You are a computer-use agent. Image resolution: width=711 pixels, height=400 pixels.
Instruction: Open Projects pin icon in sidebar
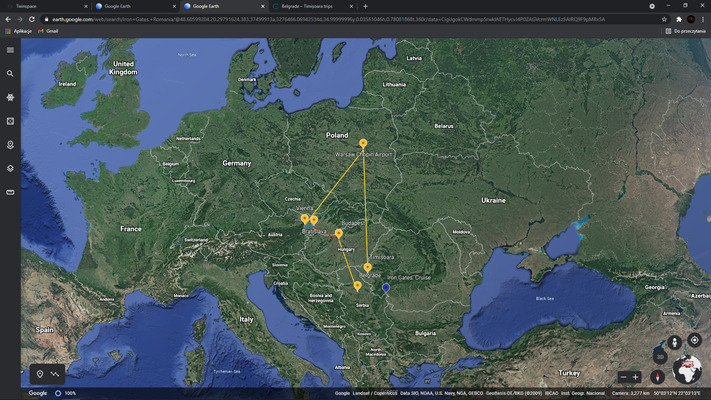(10, 145)
